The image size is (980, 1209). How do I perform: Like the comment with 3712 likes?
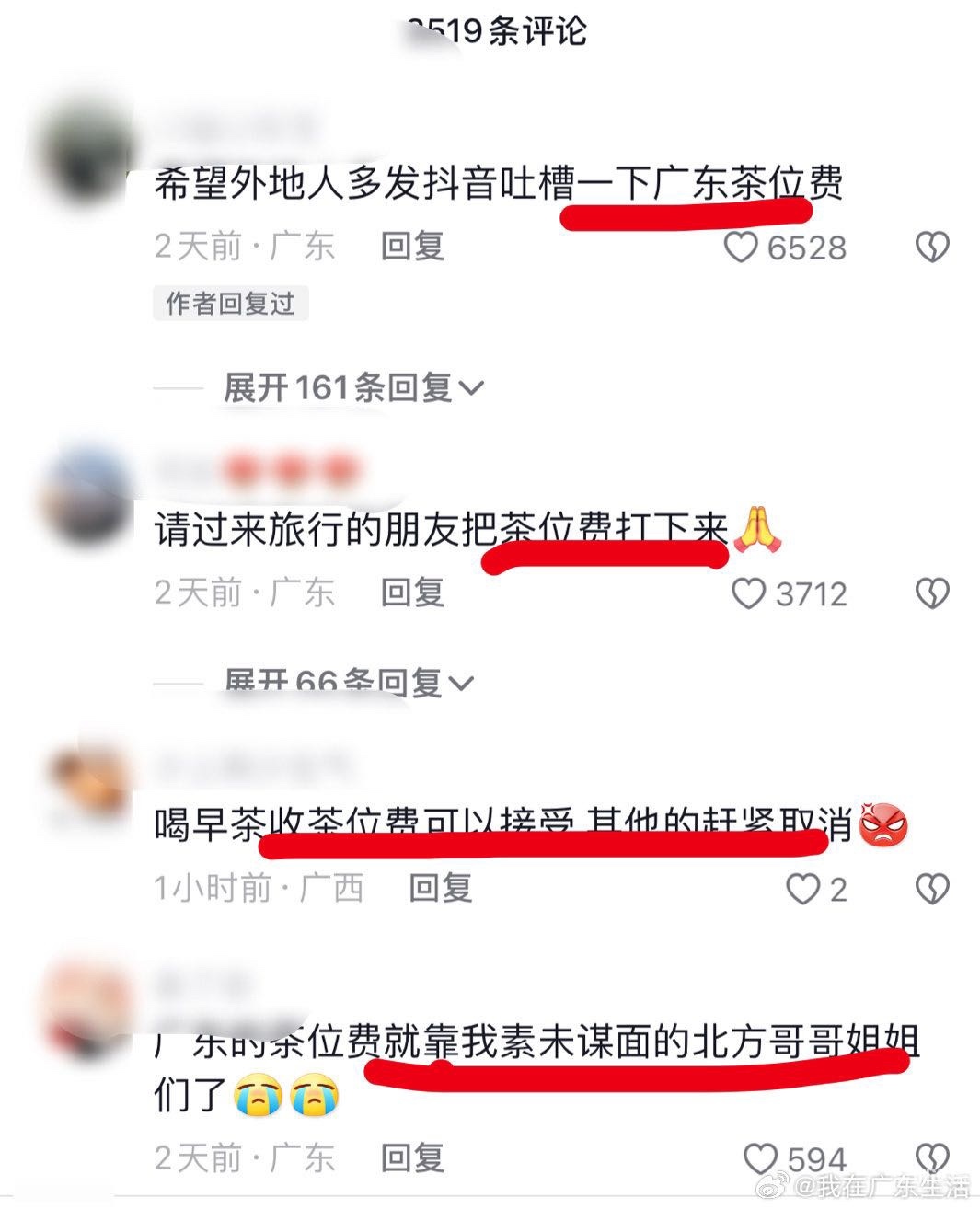[x=748, y=593]
